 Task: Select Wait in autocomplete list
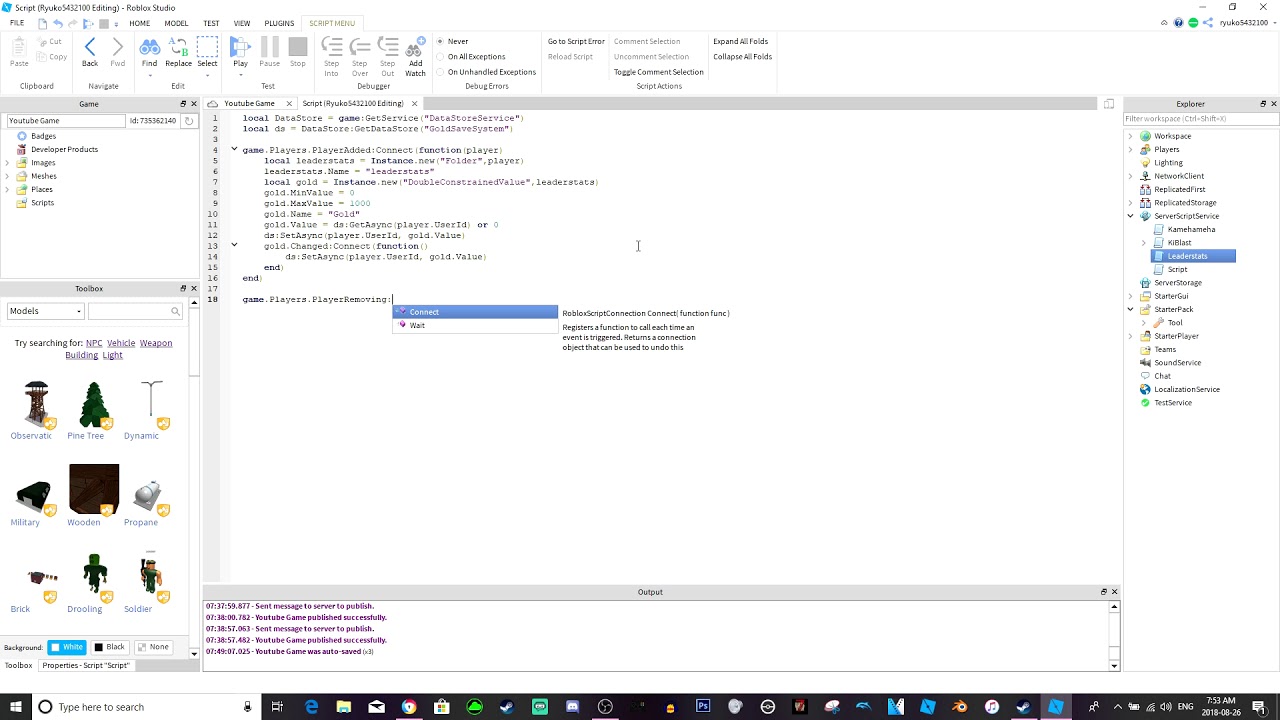pyautogui.click(x=475, y=325)
